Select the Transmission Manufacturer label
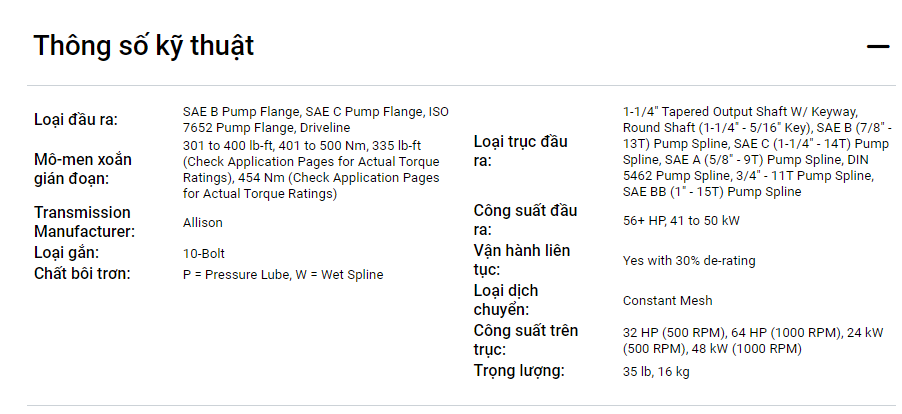This screenshot has height=414, width=902. pyautogui.click(x=84, y=222)
